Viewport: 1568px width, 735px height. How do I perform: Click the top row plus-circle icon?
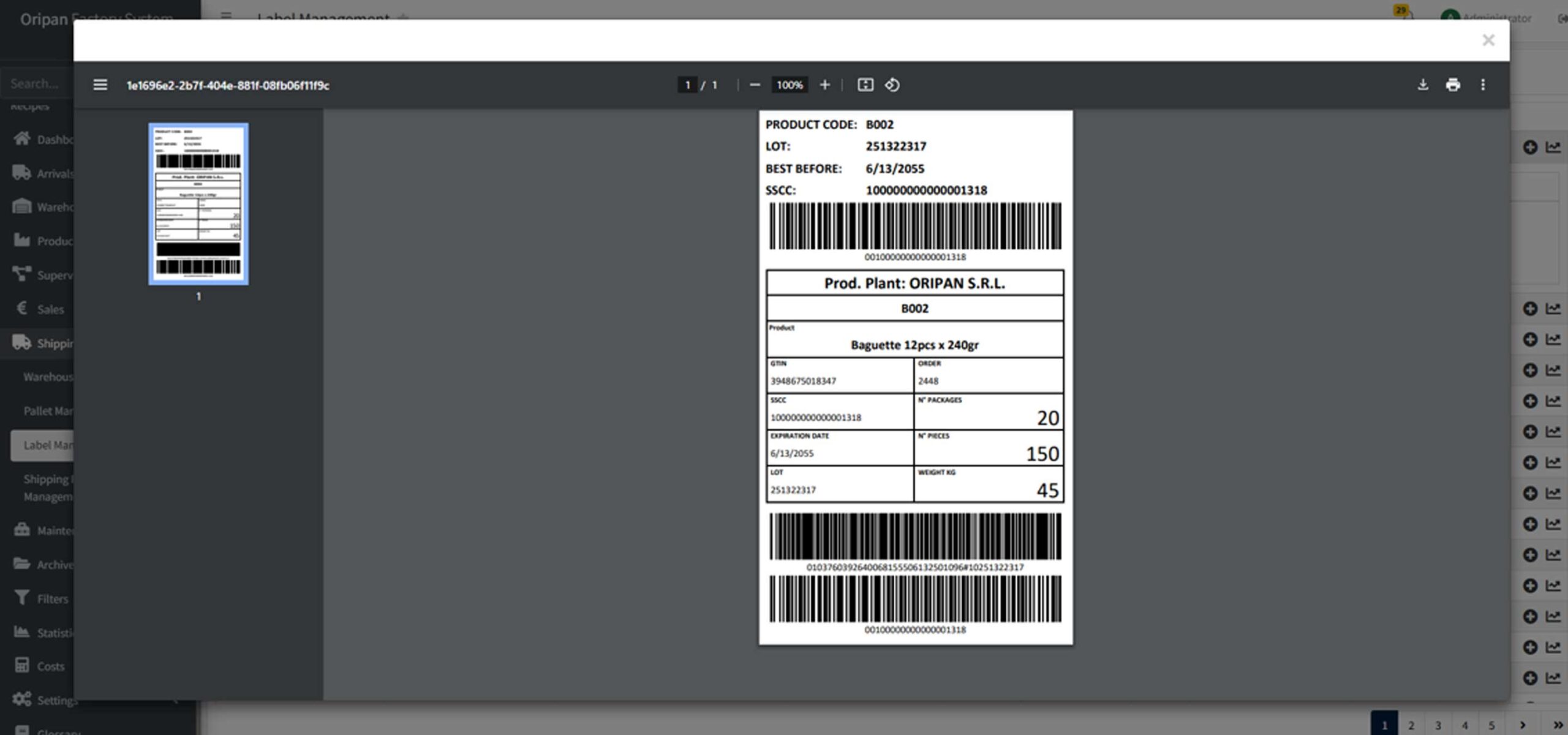pos(1530,147)
